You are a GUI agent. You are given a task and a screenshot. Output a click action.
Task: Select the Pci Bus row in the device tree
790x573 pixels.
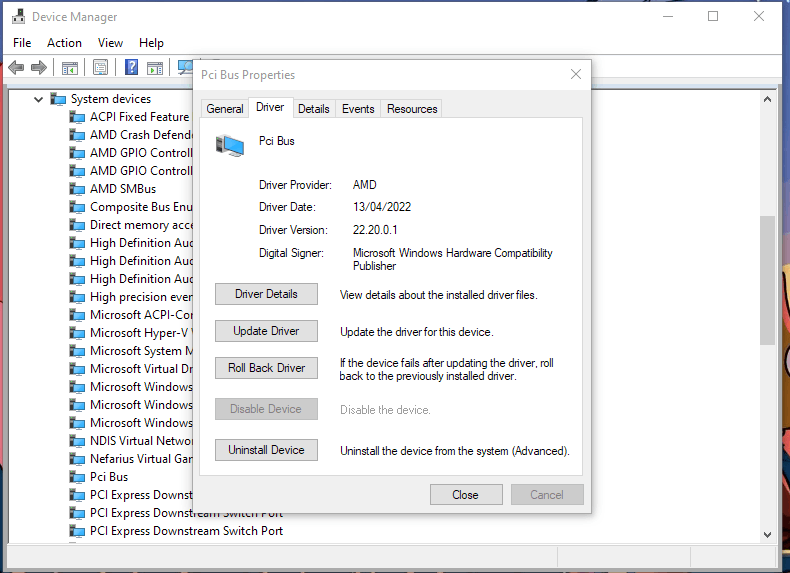[99, 477]
